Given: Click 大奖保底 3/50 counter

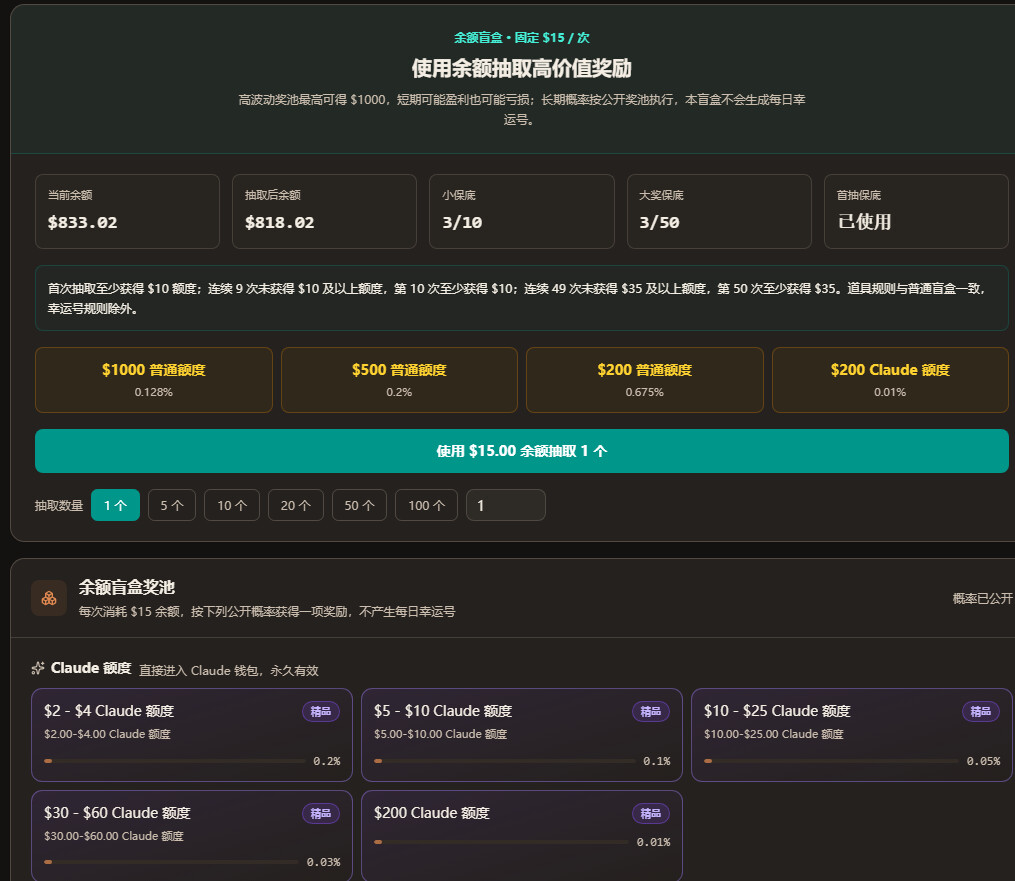Looking at the screenshot, I should 719,211.
